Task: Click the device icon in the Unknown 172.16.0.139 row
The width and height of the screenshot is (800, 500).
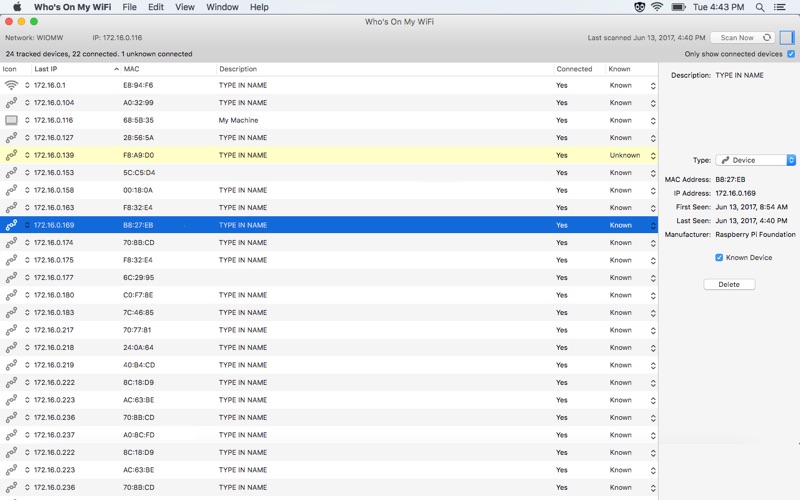Action: [x=11, y=155]
